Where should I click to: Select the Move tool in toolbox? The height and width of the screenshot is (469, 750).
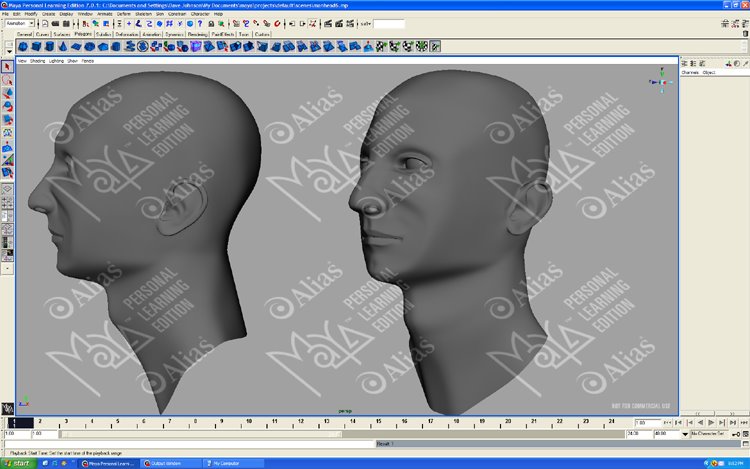tap(7, 93)
